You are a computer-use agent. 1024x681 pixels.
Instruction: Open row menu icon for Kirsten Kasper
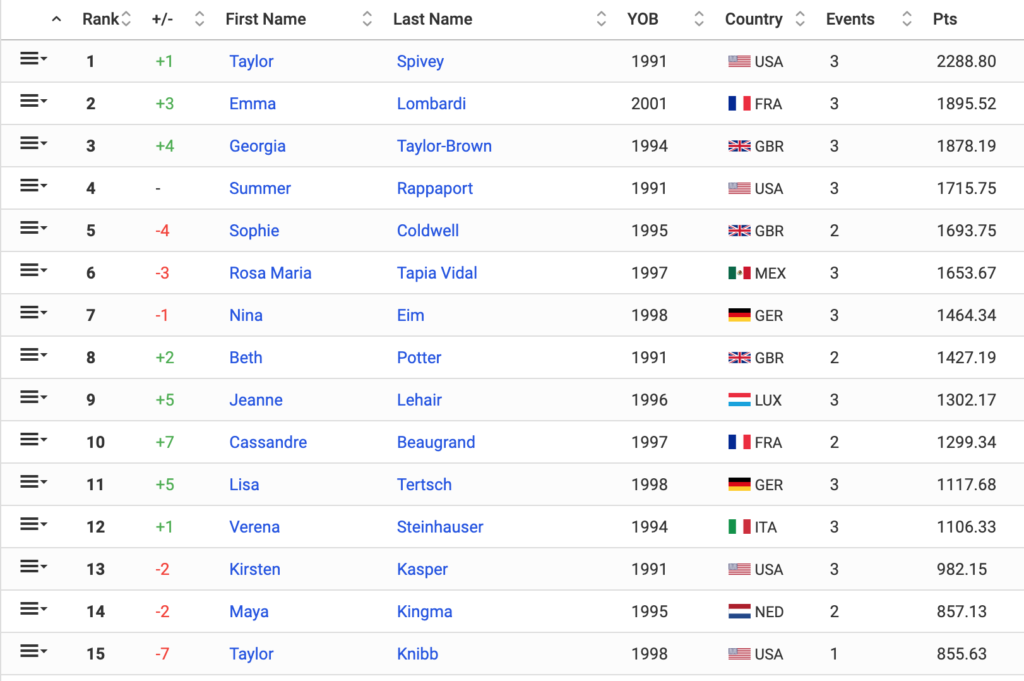coord(33,567)
